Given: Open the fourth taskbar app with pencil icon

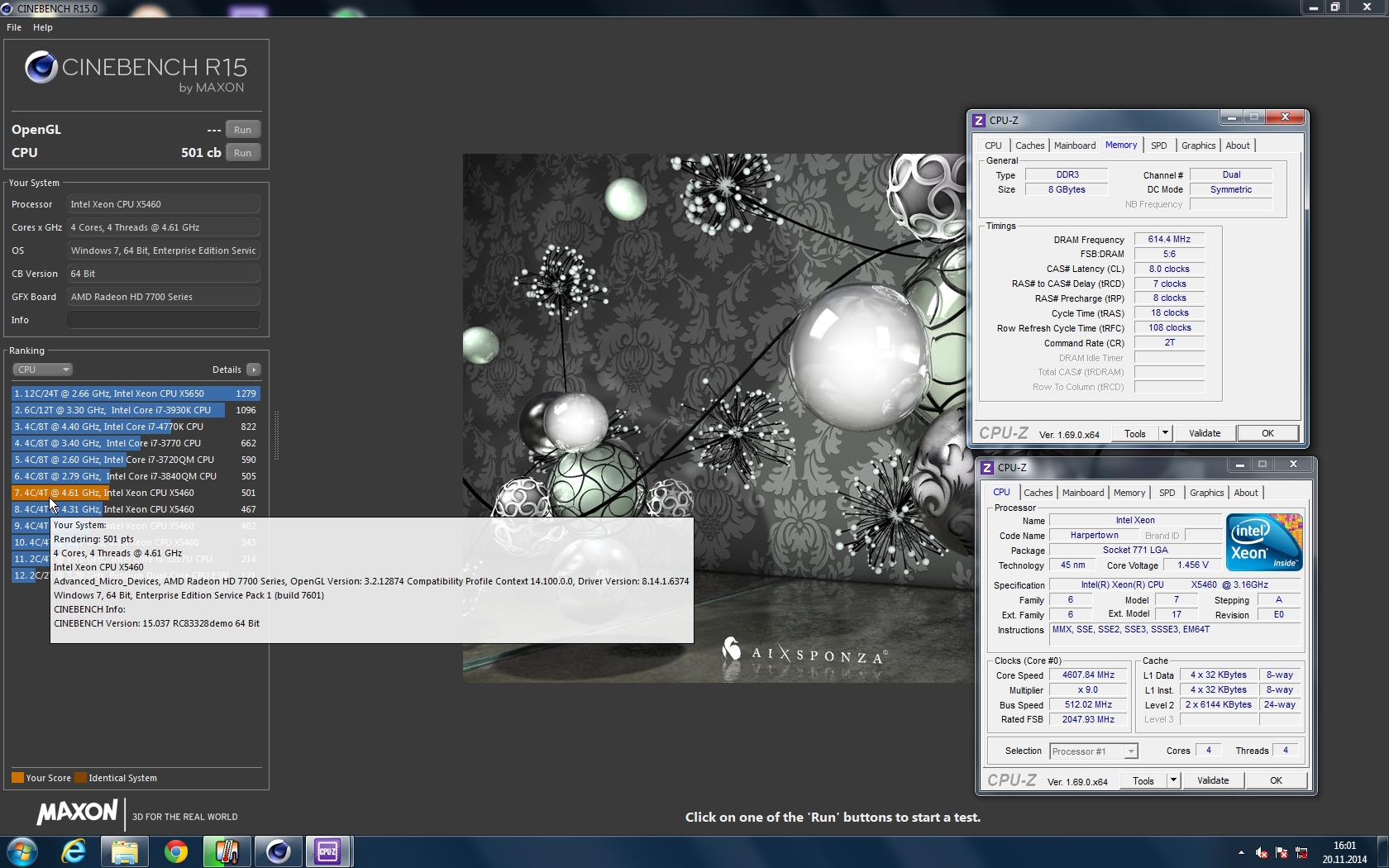Looking at the screenshot, I should 227,851.
